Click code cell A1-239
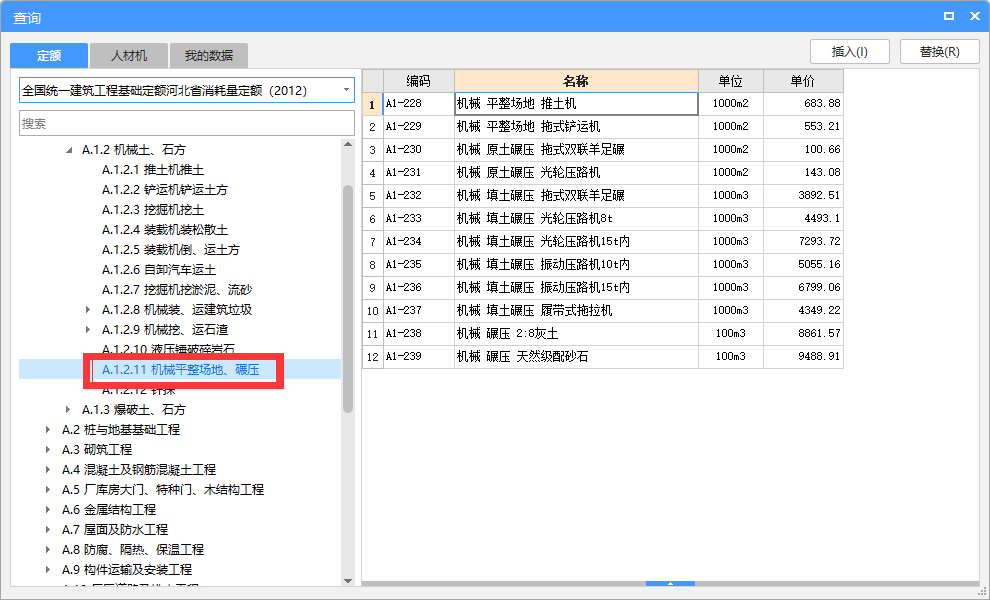 tap(419, 357)
